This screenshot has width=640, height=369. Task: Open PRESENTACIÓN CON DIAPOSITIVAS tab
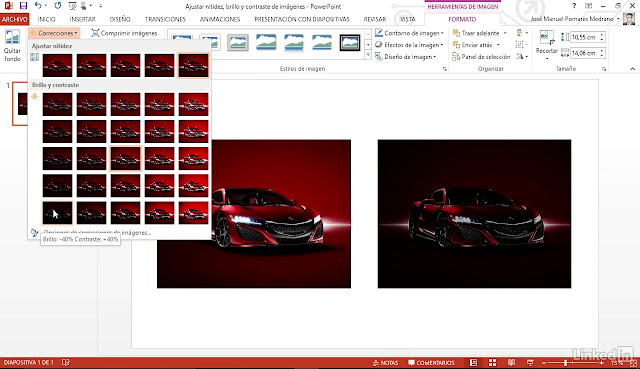(x=302, y=19)
